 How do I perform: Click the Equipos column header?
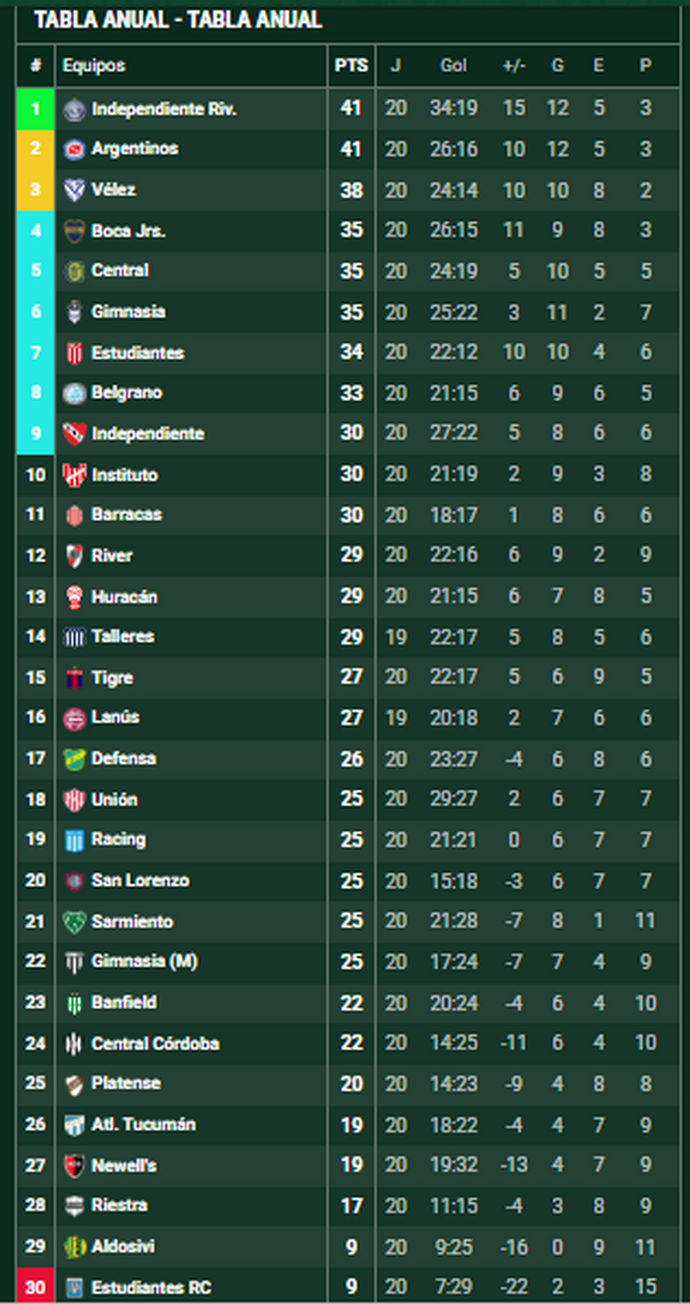[94, 66]
